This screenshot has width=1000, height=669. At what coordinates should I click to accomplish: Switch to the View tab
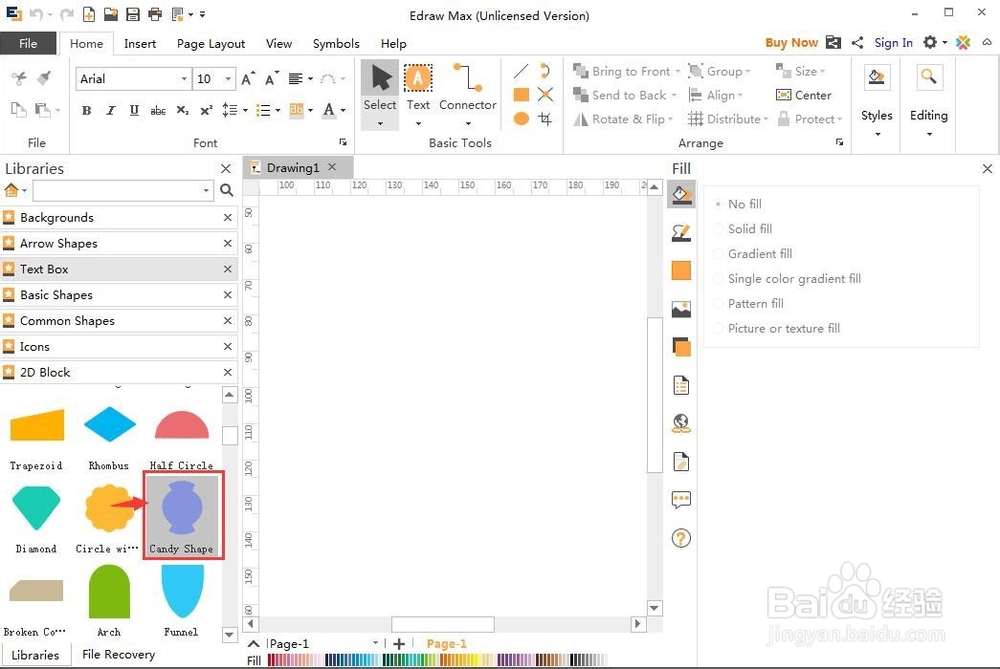click(x=279, y=43)
